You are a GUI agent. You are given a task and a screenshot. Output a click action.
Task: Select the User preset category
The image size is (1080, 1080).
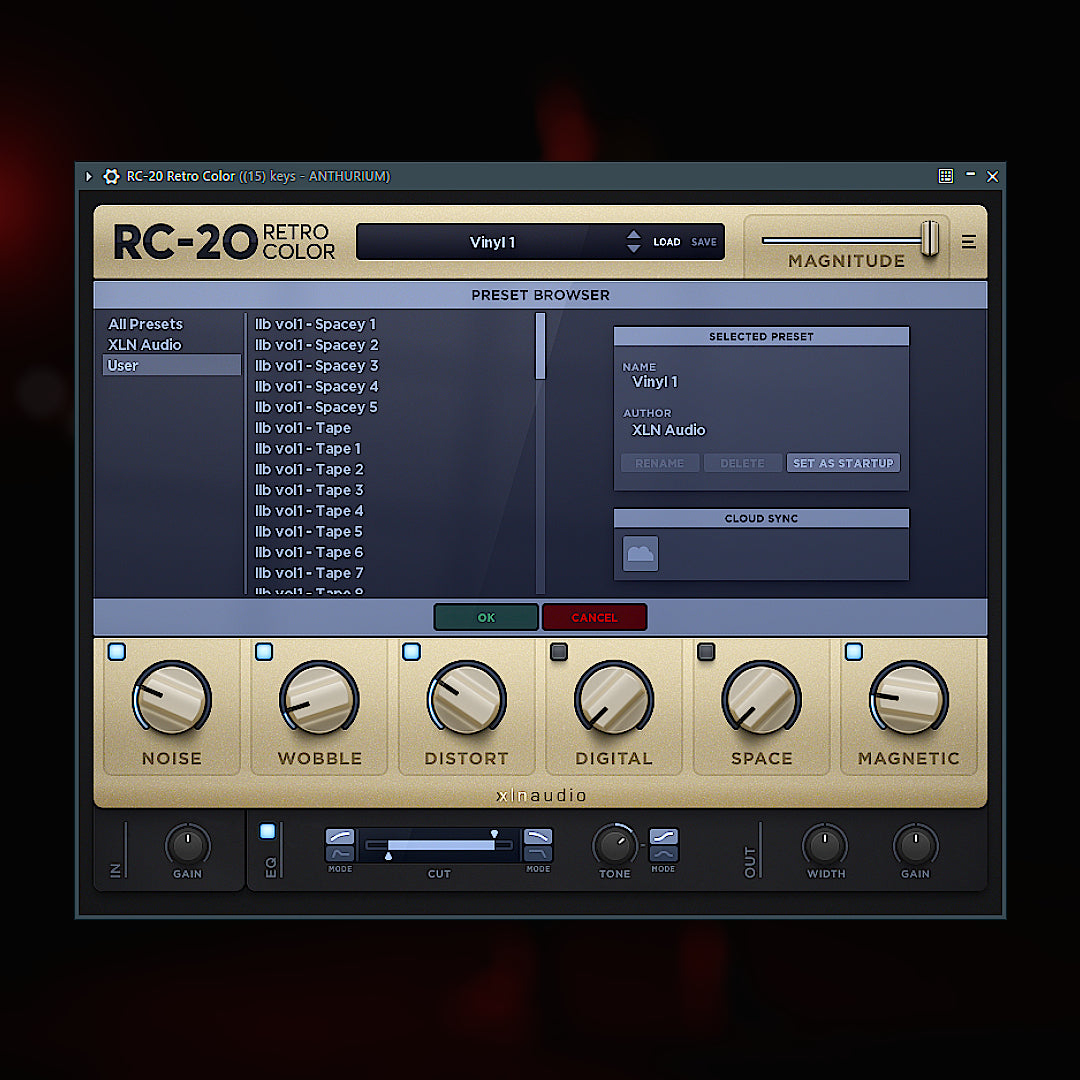(172, 365)
